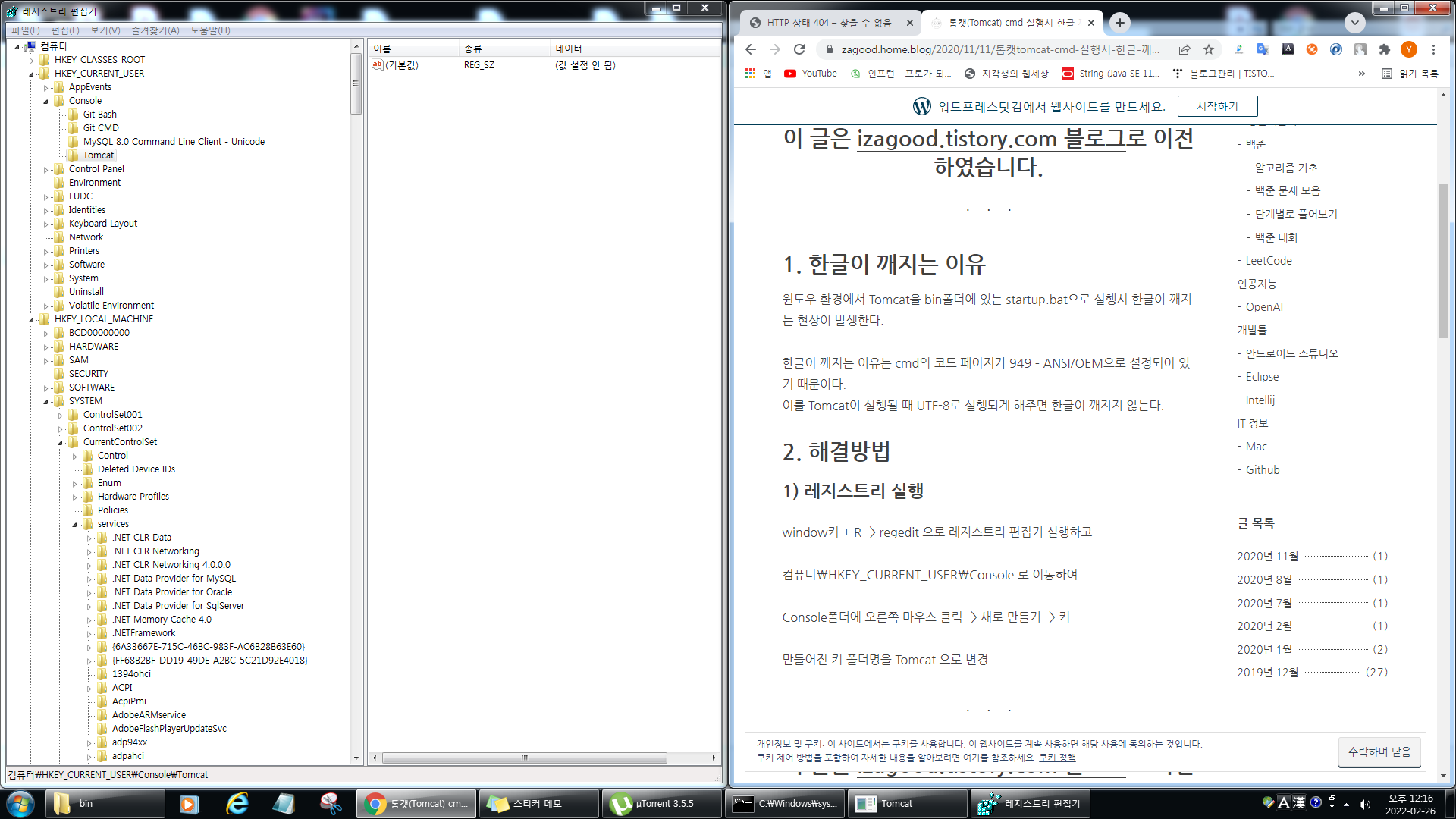Image resolution: width=1456 pixels, height=819 pixels.
Task: Switch to the cmd C:\Windows\sys taskbar item
Action: tap(784, 804)
